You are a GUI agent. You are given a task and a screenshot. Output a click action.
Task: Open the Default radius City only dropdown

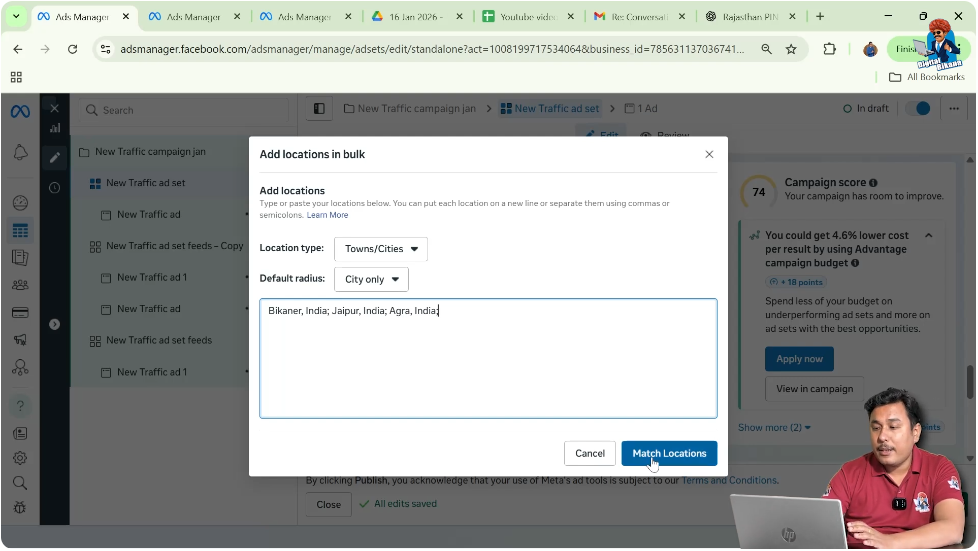pos(371,280)
